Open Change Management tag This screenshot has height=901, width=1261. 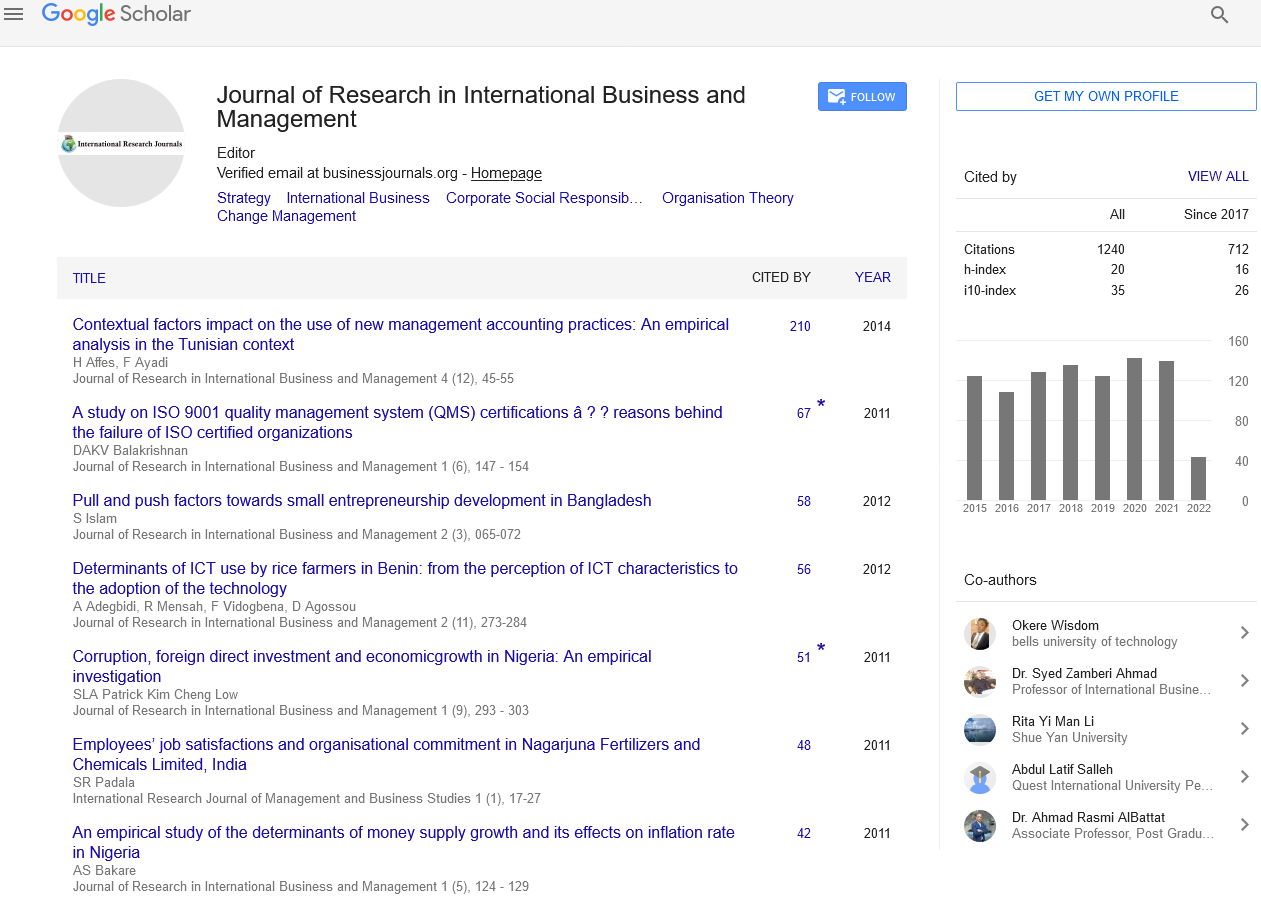[286, 216]
